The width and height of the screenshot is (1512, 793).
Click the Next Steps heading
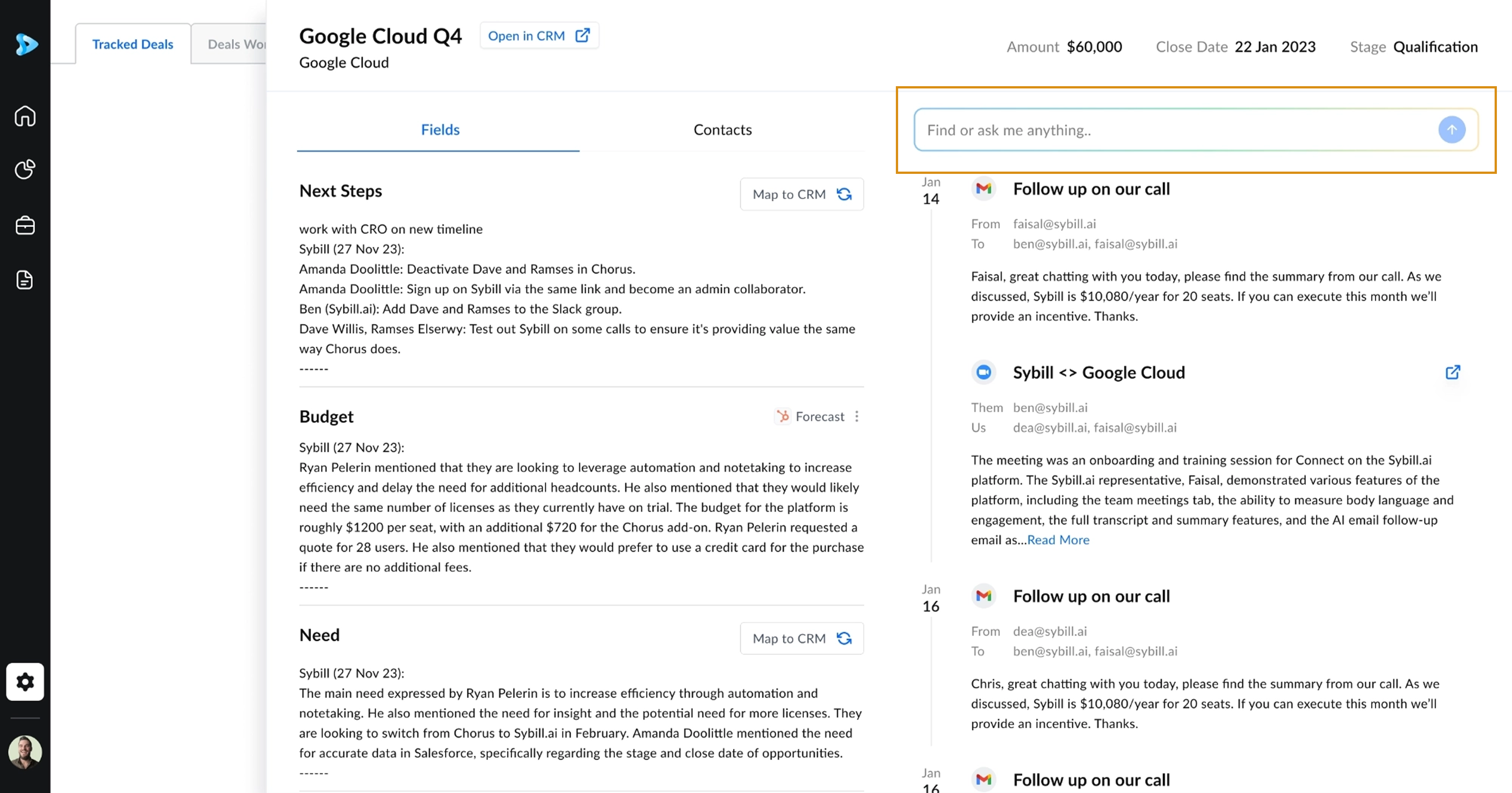tap(341, 191)
